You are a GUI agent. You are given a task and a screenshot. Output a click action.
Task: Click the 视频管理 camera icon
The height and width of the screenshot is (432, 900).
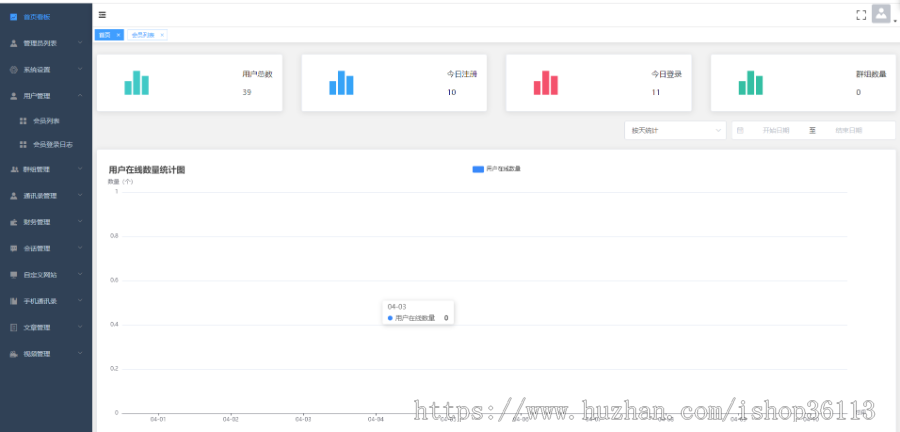click(14, 354)
